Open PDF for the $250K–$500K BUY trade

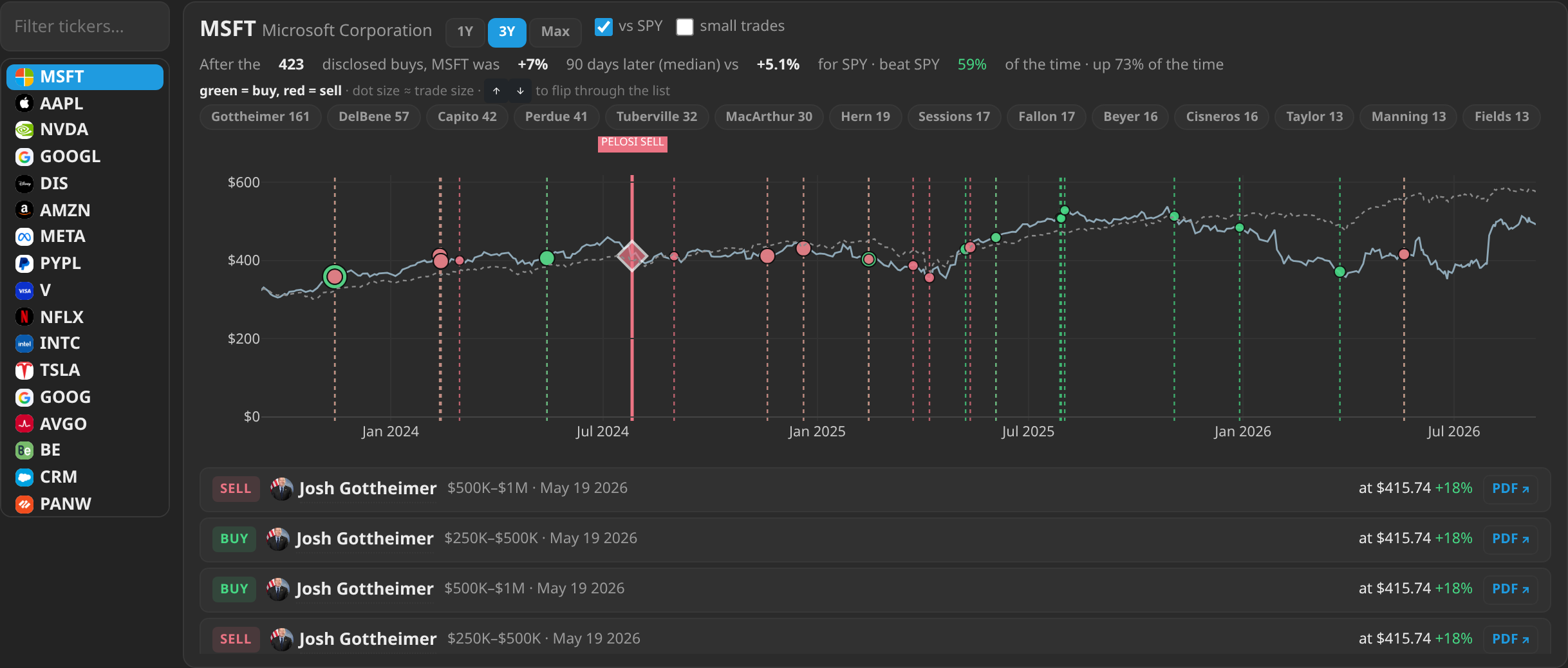[1510, 539]
